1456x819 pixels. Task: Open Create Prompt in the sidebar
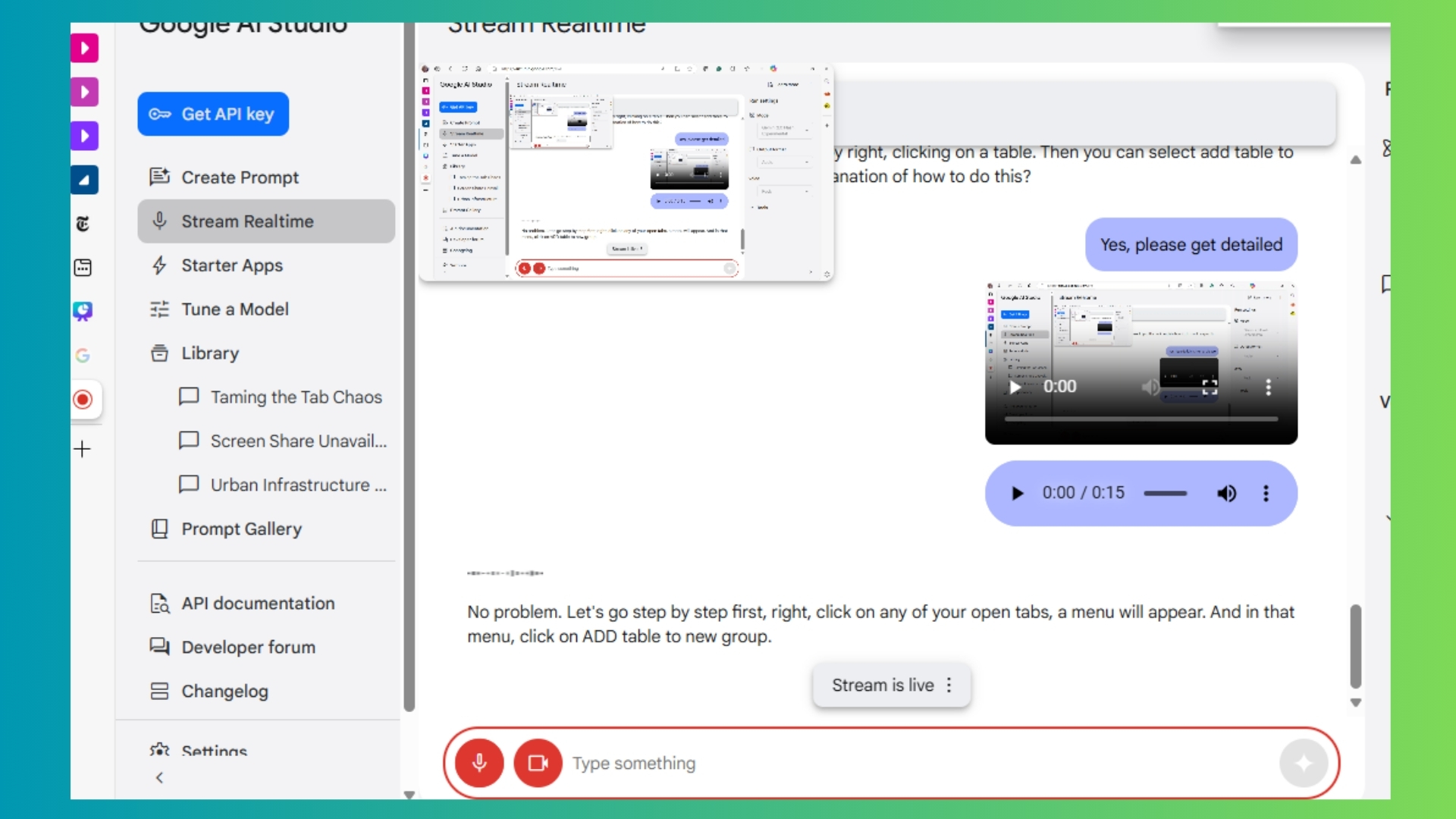point(240,177)
